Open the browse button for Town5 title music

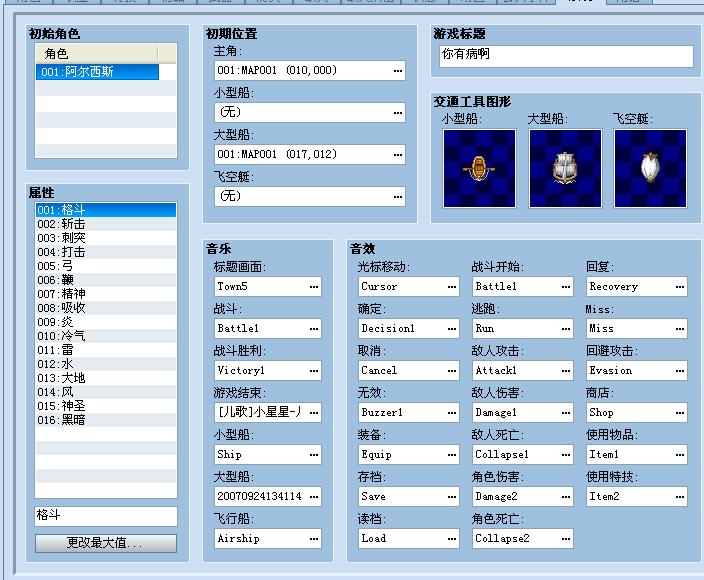(x=314, y=286)
